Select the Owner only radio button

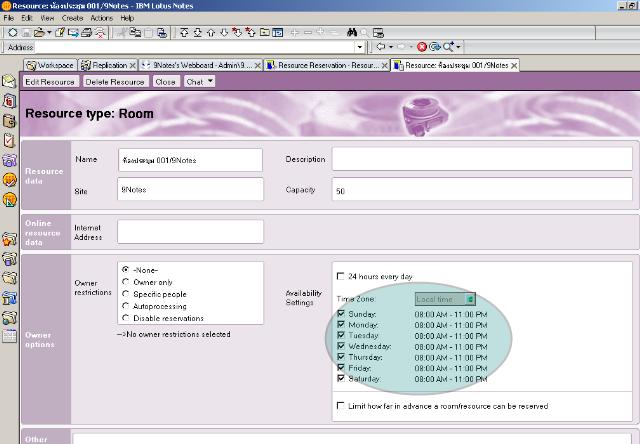[126, 282]
